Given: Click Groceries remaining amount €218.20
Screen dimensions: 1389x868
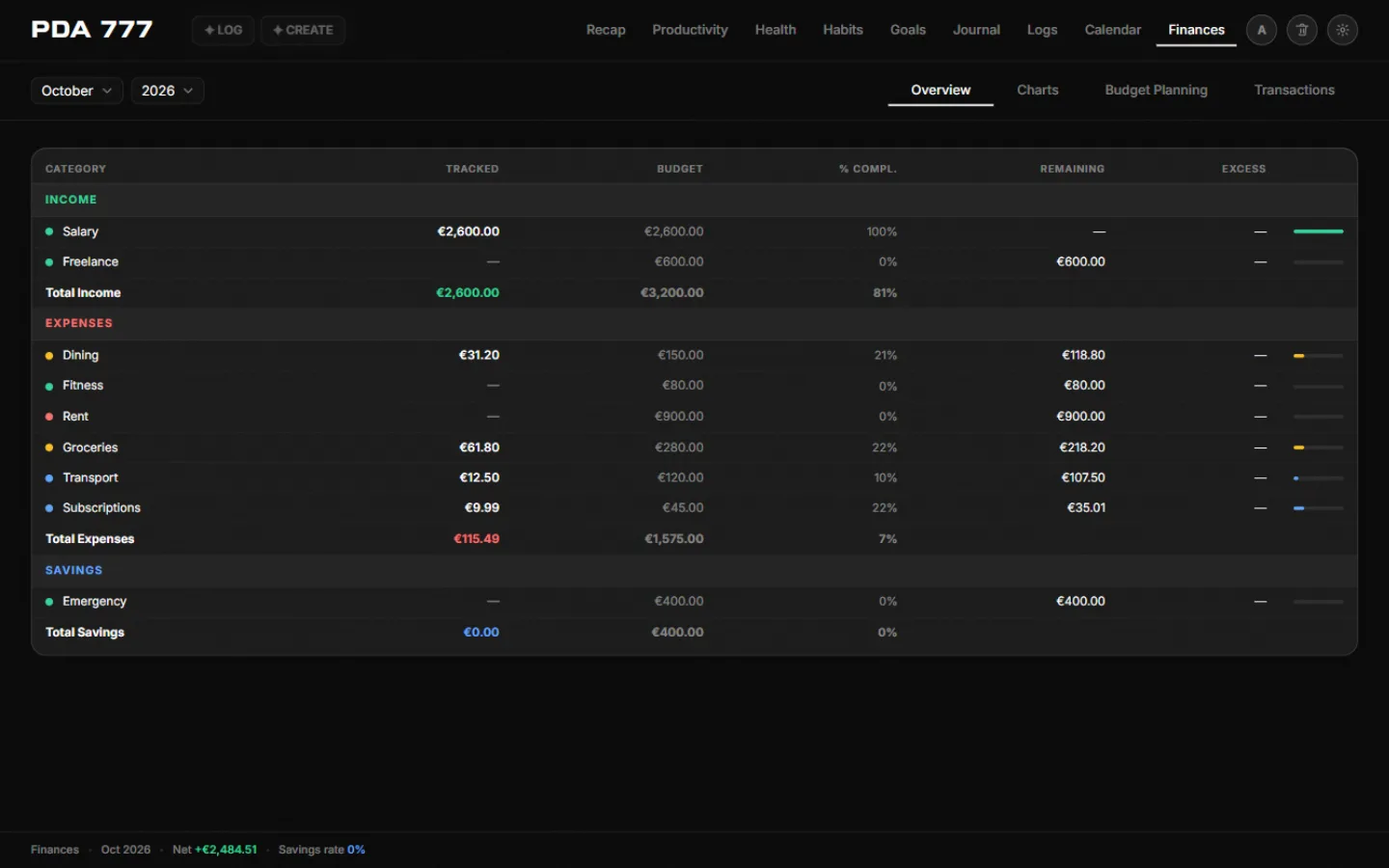Looking at the screenshot, I should (x=1082, y=448).
